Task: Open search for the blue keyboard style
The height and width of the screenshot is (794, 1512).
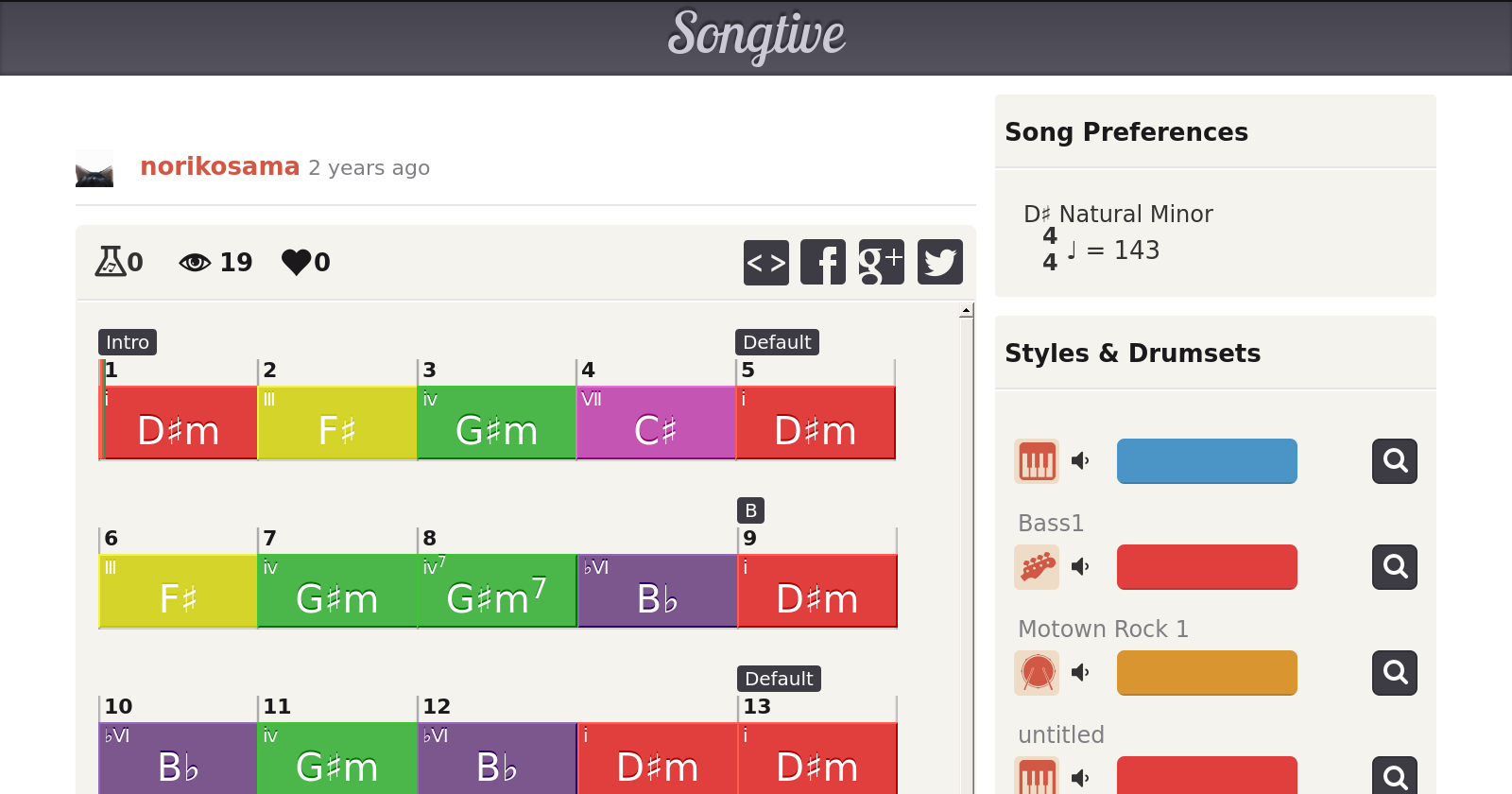Action: (1394, 461)
